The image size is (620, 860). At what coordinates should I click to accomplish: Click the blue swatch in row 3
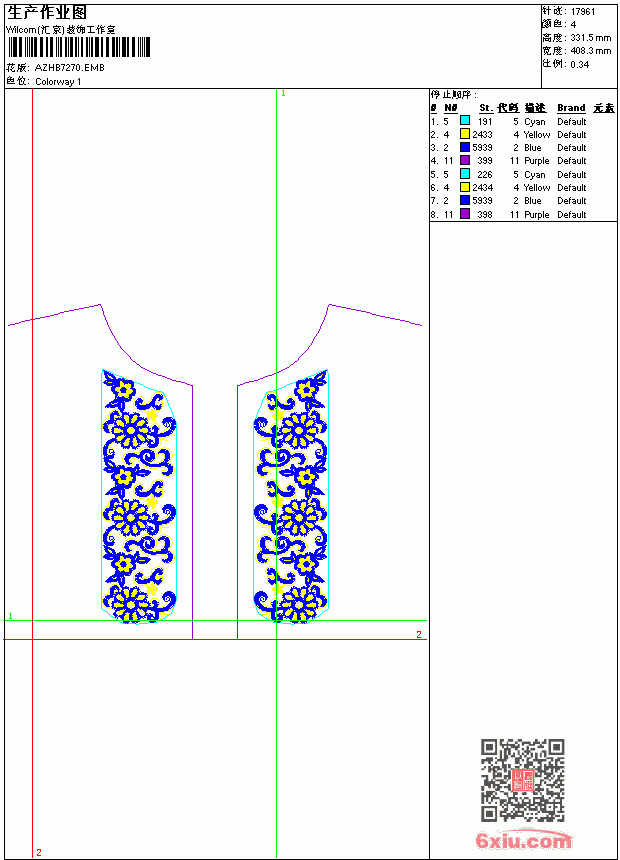pos(465,147)
